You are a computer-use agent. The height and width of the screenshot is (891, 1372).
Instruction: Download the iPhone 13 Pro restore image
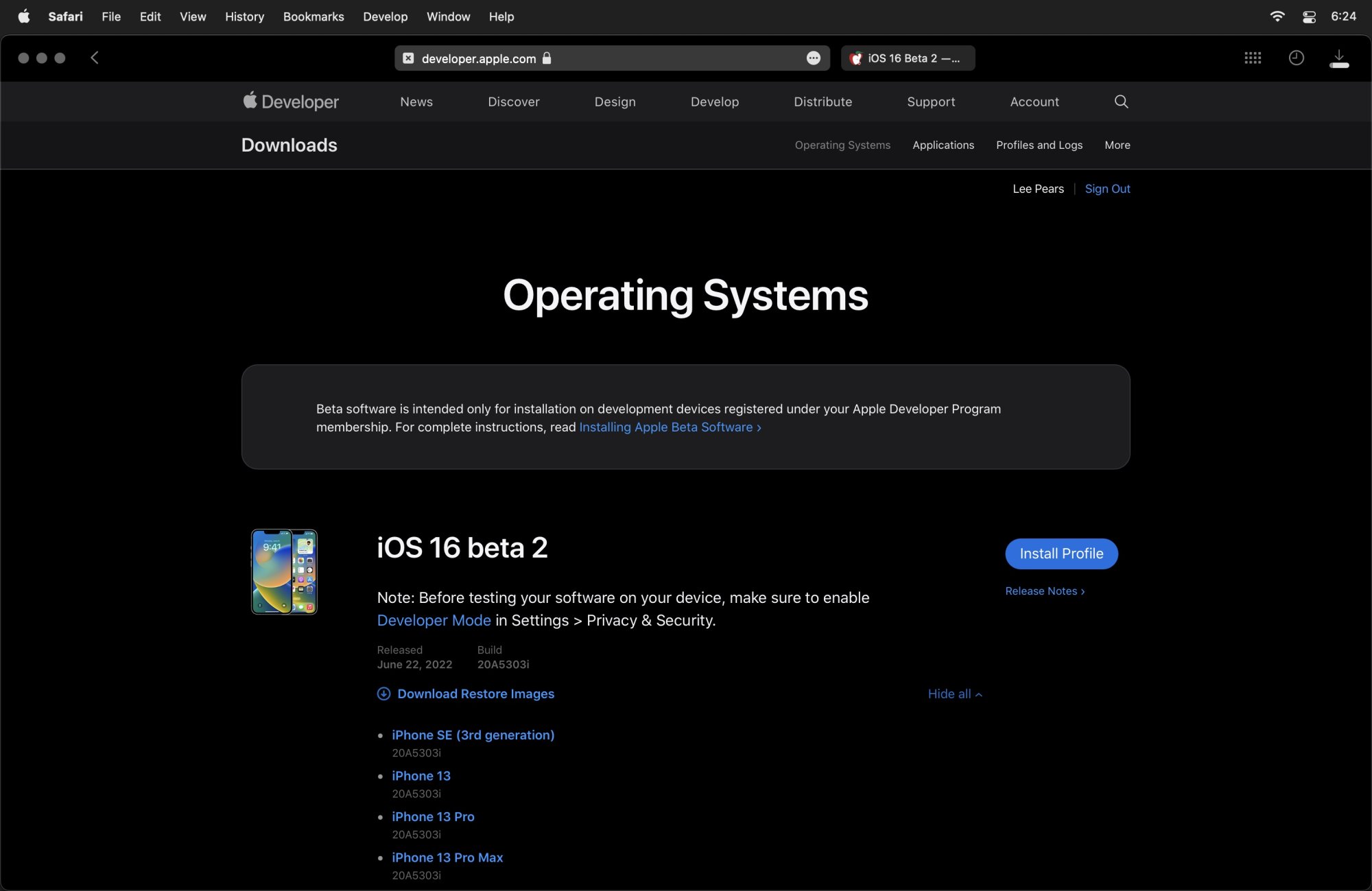click(433, 816)
